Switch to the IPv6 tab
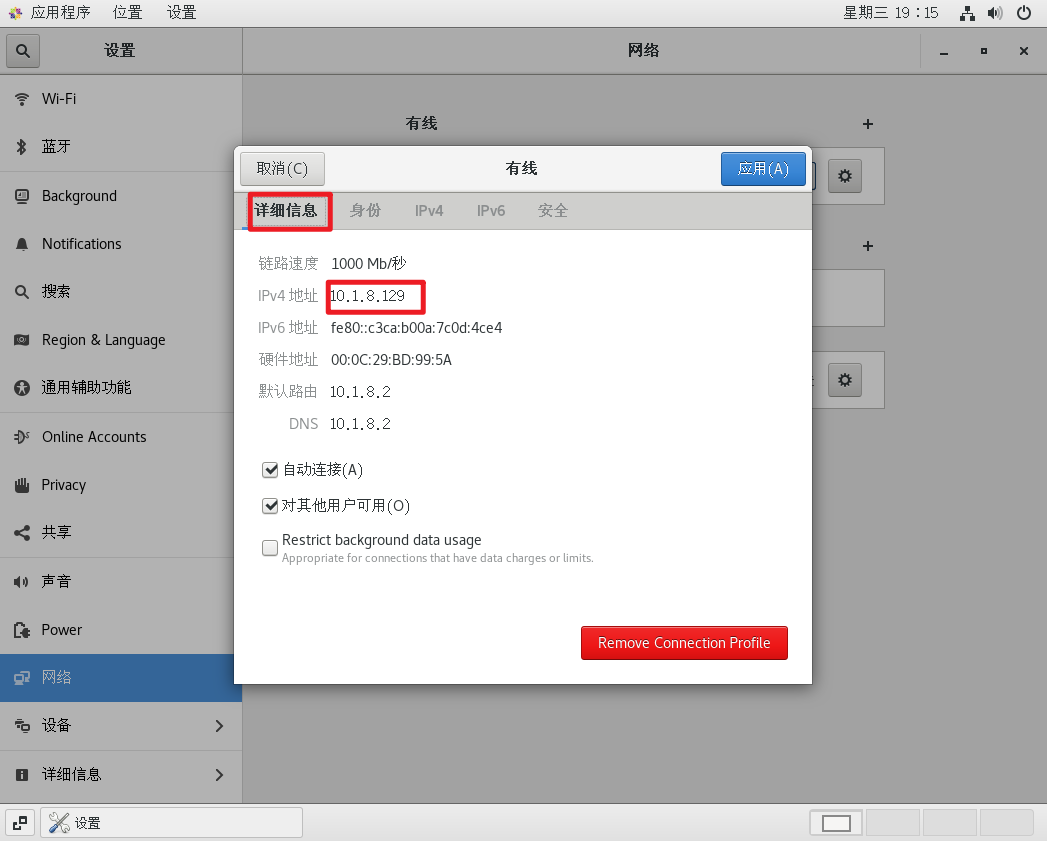 (491, 211)
